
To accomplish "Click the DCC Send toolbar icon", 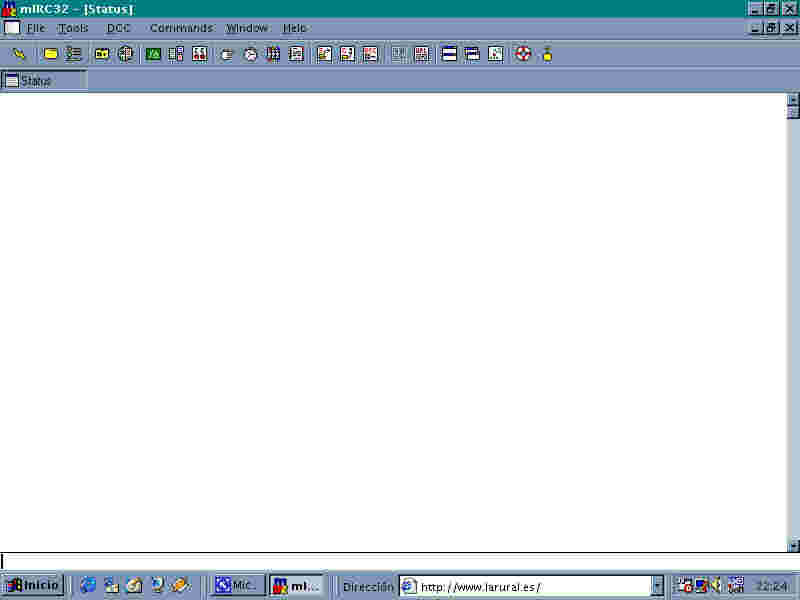I will coord(324,54).
